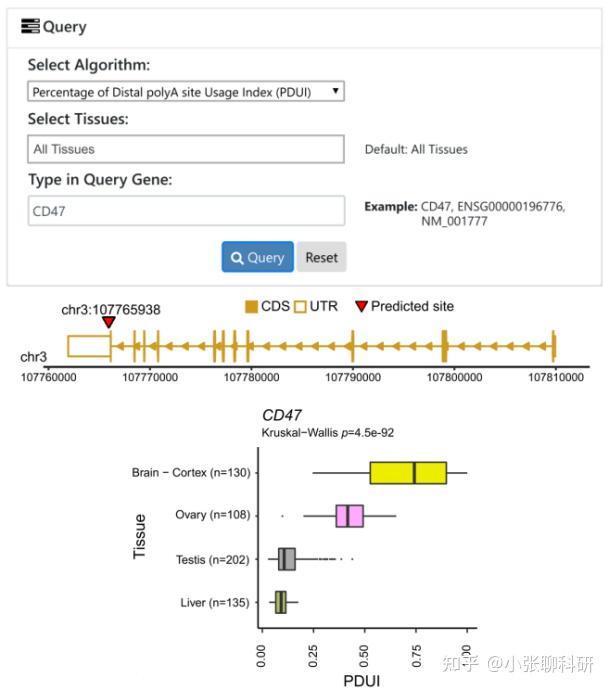The width and height of the screenshot is (609, 690).
Task: Click the query gene input with CD47
Action: coord(186,211)
